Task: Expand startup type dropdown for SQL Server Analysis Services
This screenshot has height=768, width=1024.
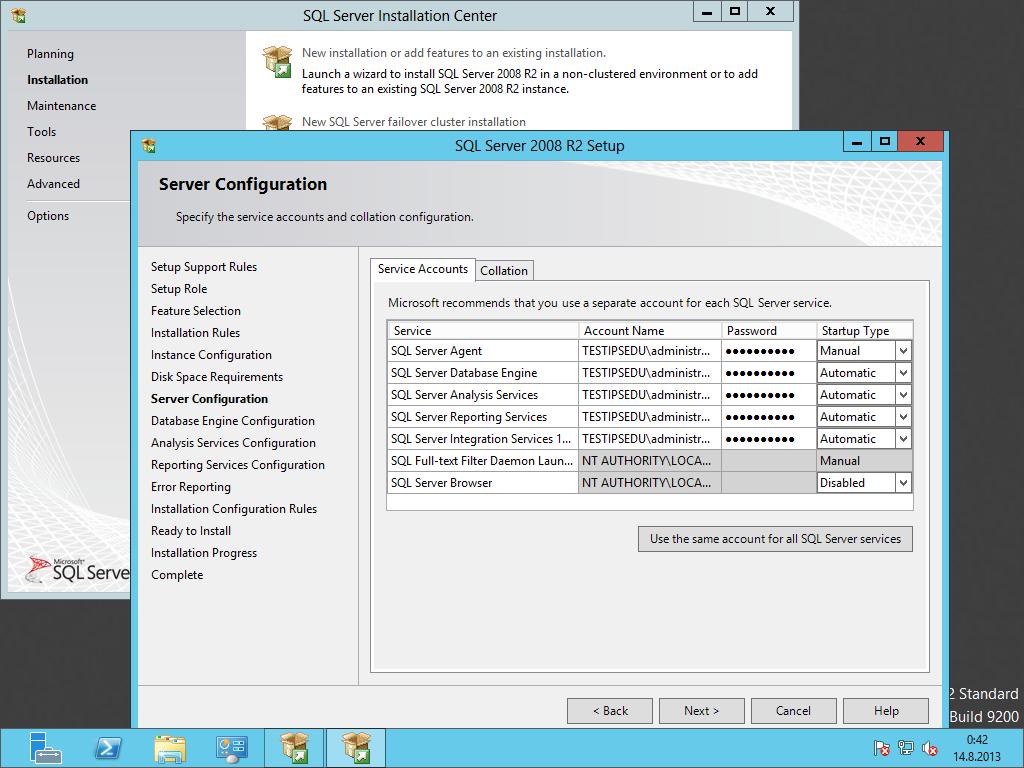Action: click(x=903, y=395)
